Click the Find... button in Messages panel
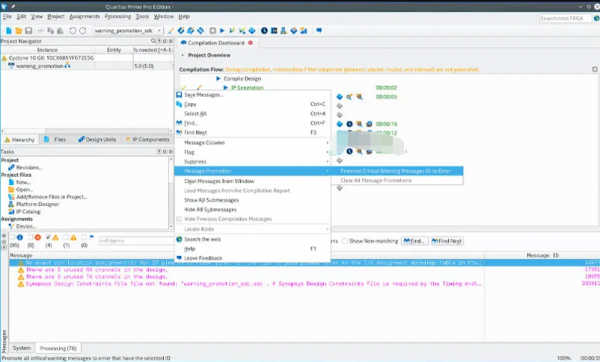Screen dimensions: 600x362 pos(414,241)
